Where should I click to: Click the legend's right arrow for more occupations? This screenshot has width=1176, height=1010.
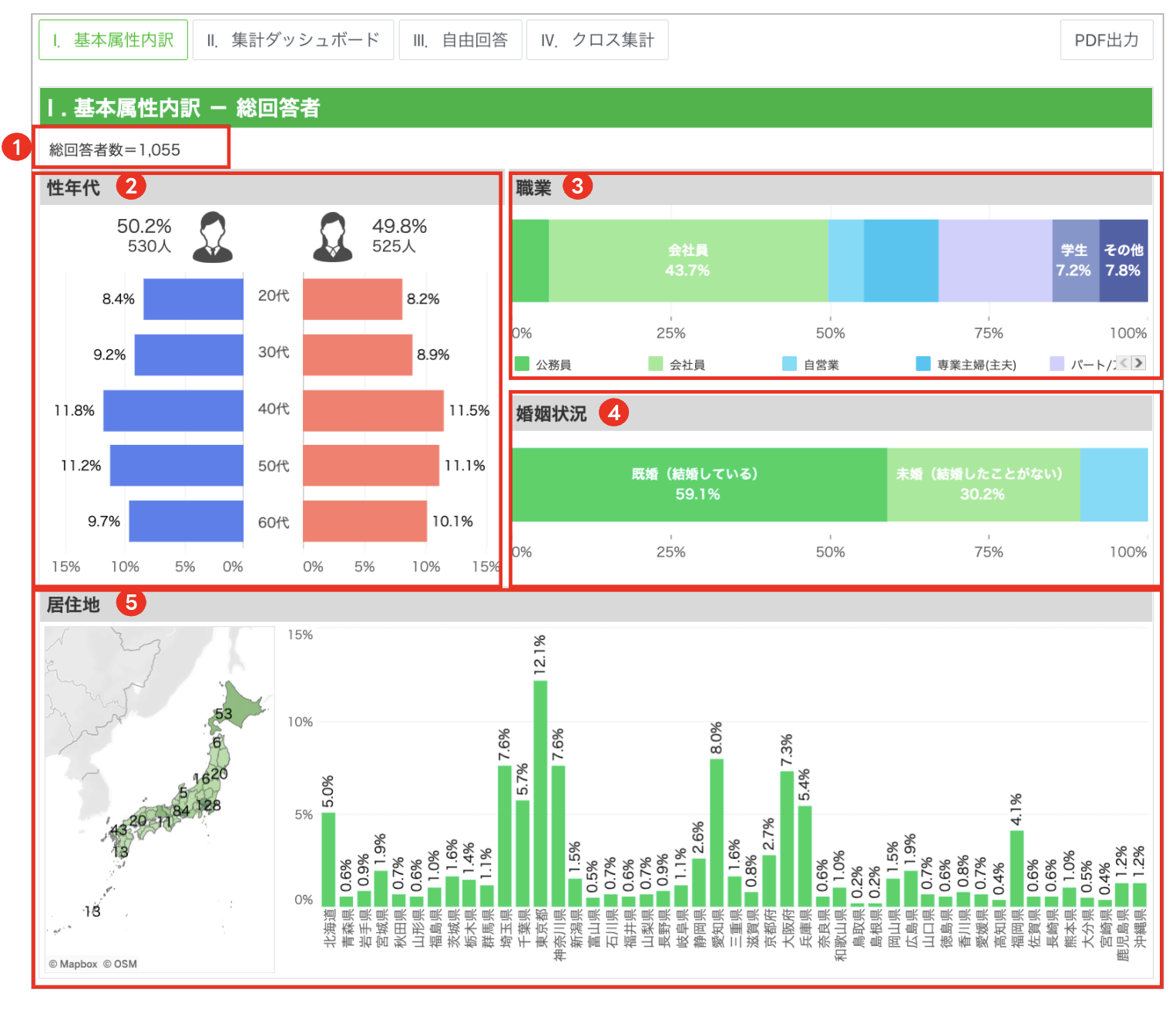(x=1138, y=362)
